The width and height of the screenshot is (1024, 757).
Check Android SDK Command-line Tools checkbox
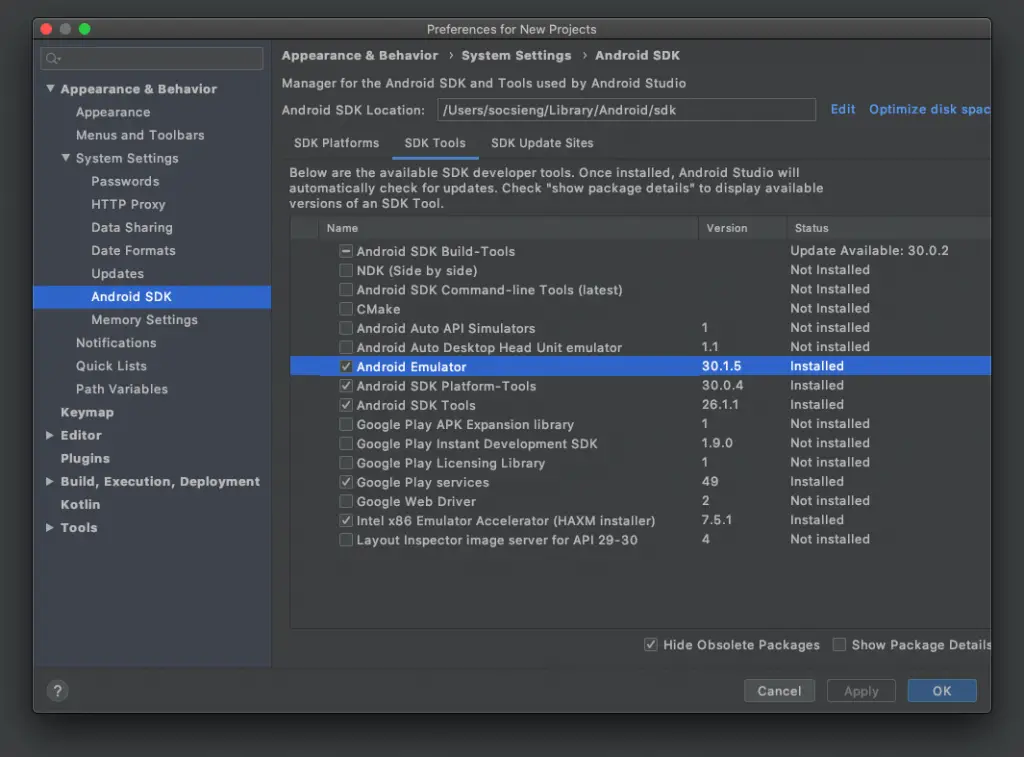[x=345, y=289]
